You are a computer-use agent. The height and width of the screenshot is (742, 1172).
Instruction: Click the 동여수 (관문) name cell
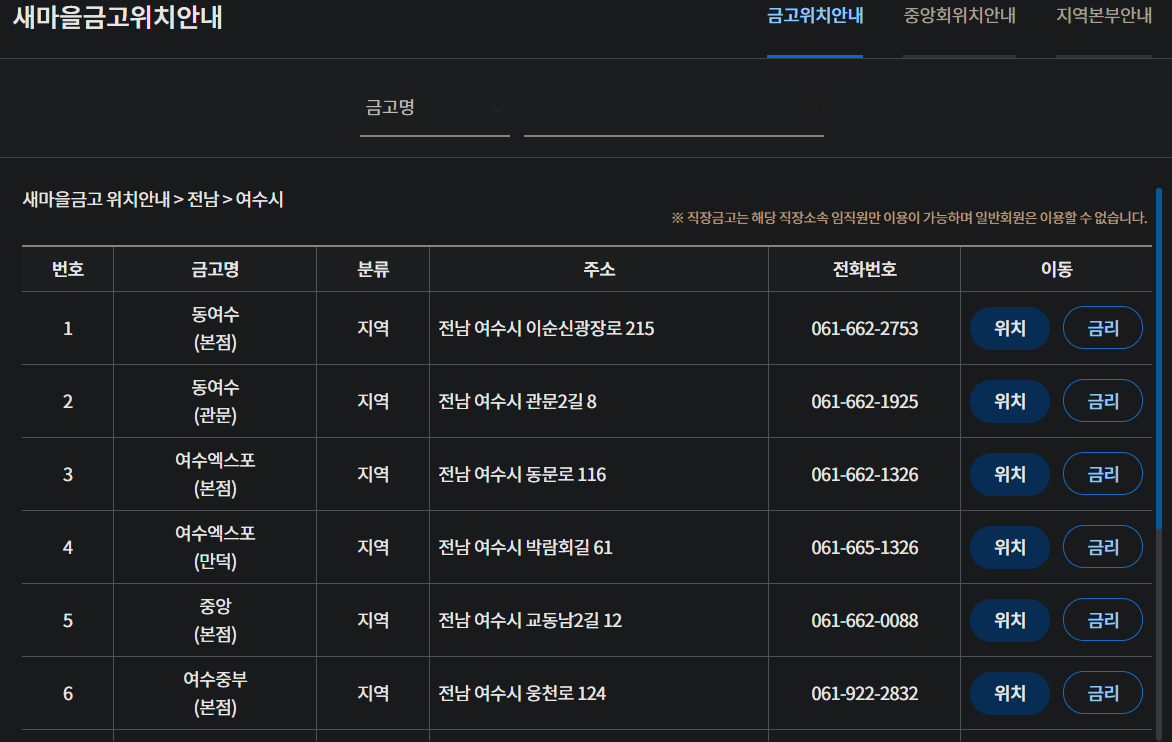coord(215,401)
